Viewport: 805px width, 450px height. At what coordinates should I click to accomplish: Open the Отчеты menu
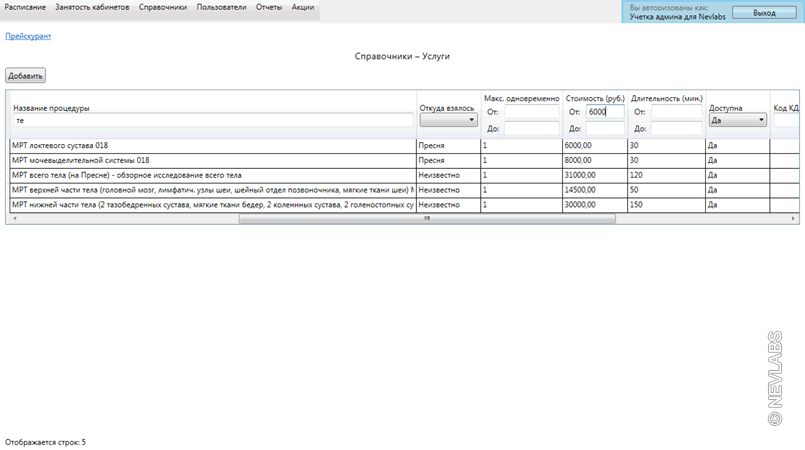point(269,7)
